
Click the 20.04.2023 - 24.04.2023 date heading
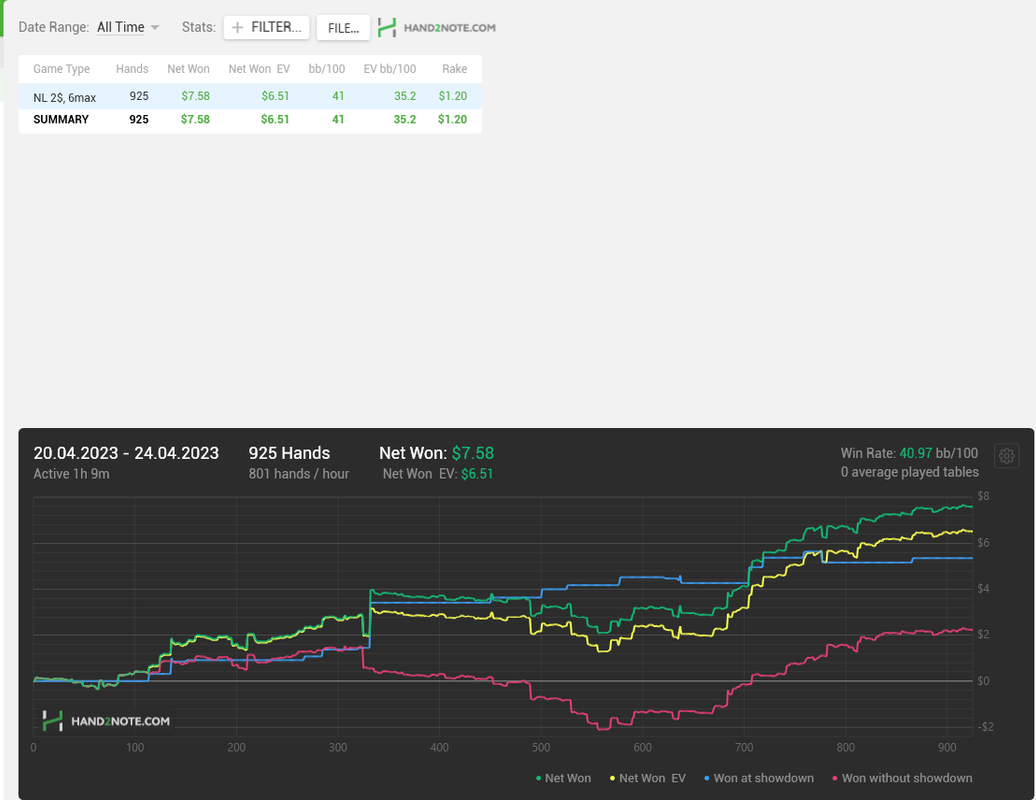[126, 453]
